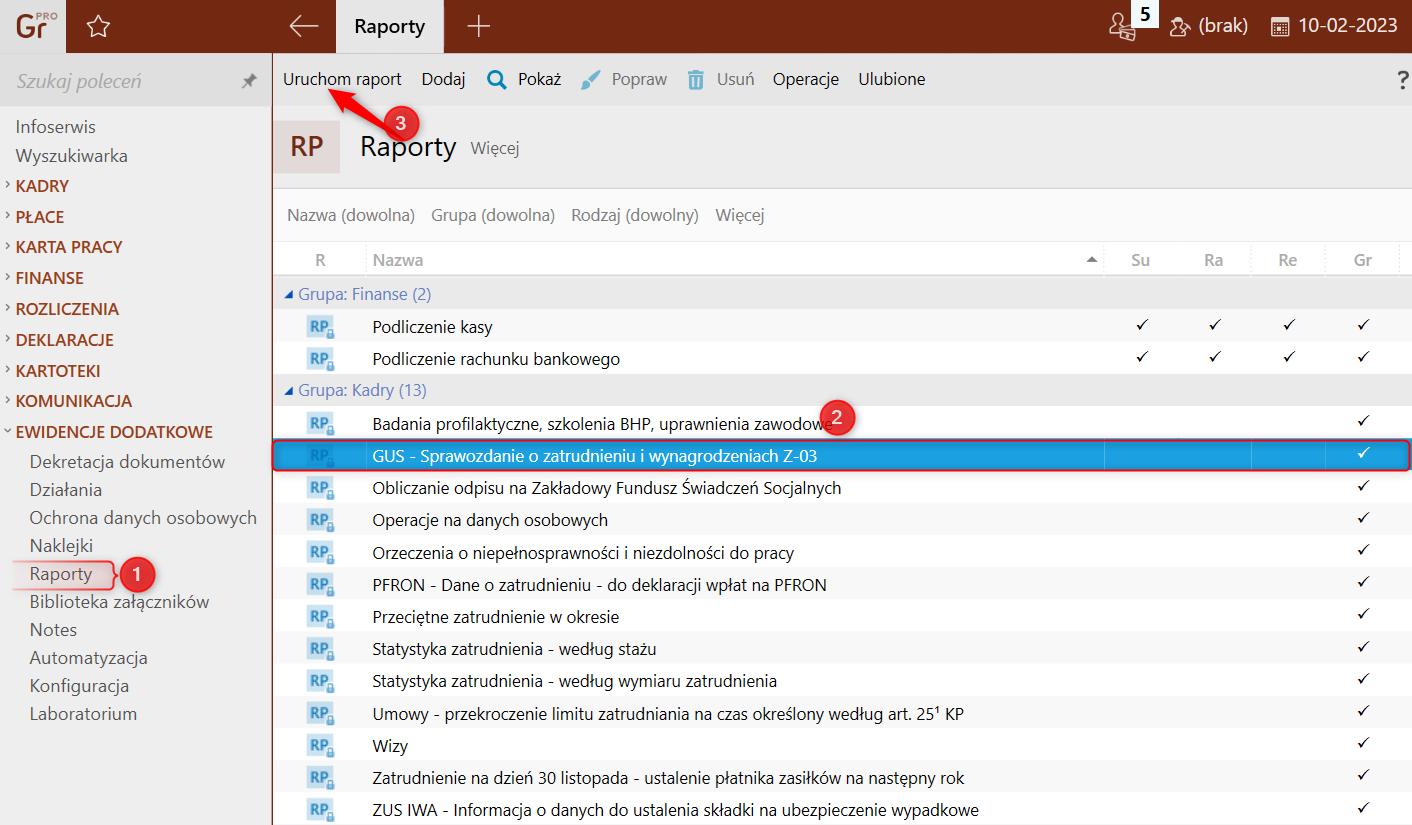Open Wyszukiwarka in the sidebar

pos(72,156)
